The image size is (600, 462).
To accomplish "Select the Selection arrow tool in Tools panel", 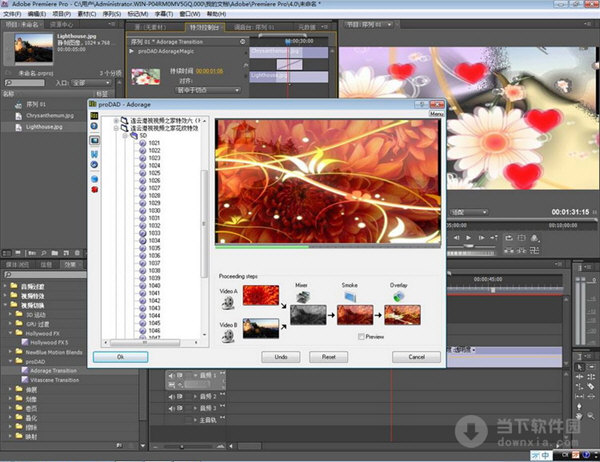I will click(x=579, y=367).
